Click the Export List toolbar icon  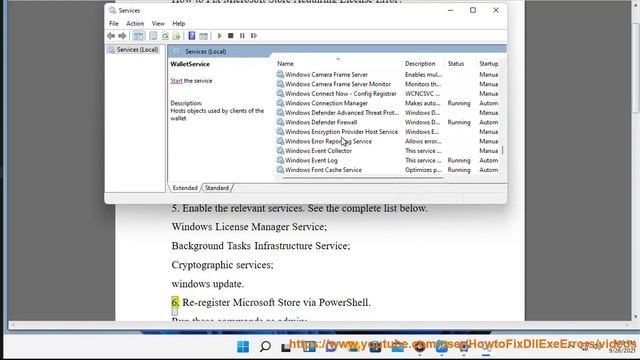click(x=176, y=36)
